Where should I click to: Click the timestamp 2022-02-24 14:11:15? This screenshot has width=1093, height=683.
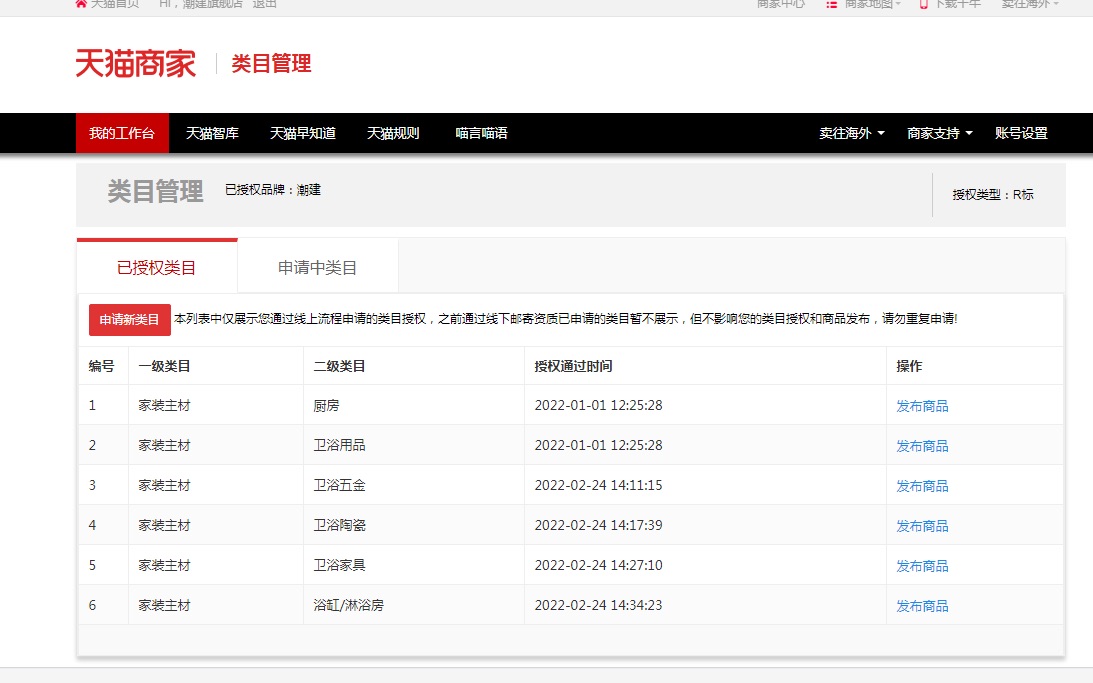[x=598, y=485]
